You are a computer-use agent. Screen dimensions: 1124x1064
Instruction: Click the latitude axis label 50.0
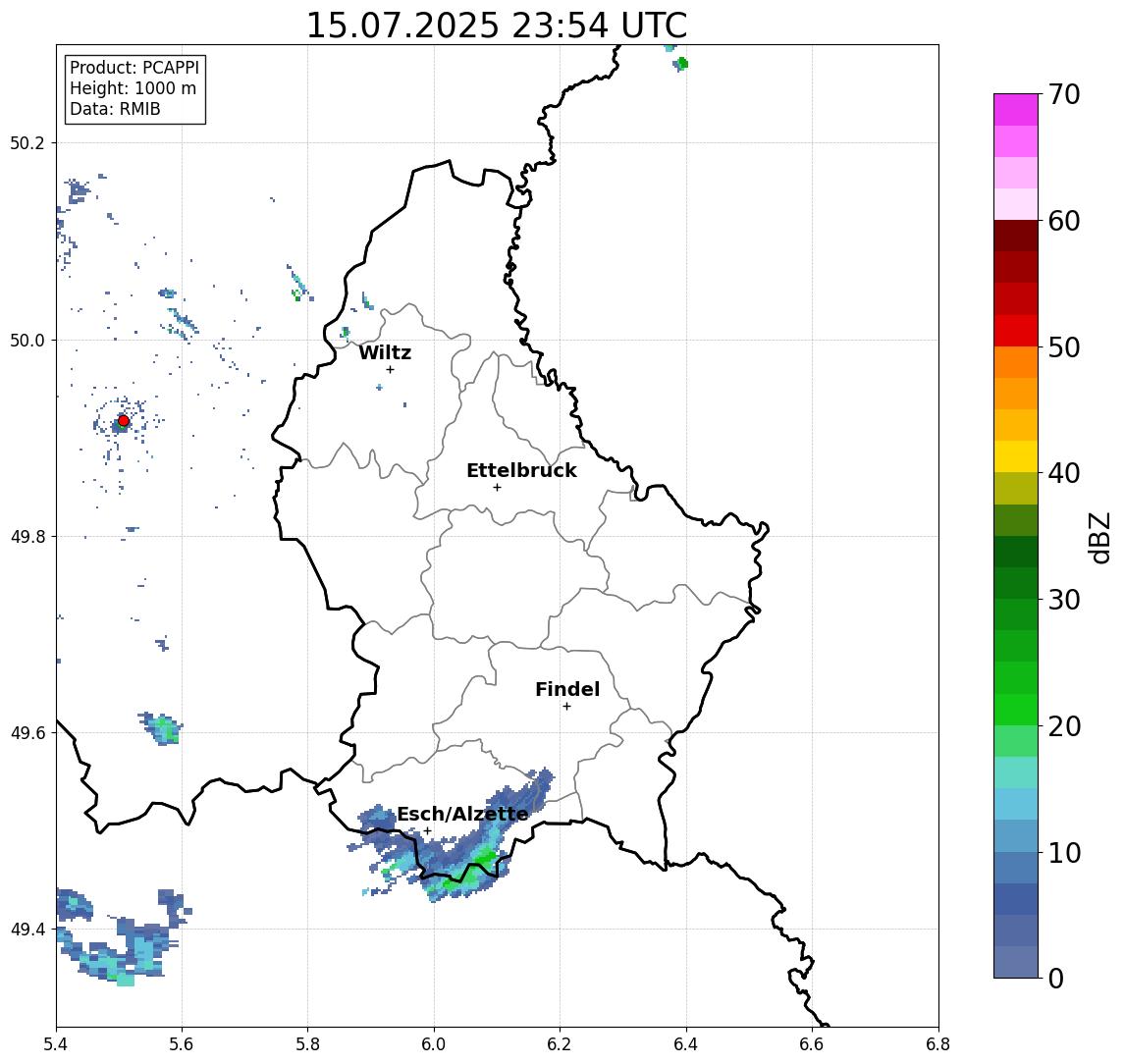(27, 340)
